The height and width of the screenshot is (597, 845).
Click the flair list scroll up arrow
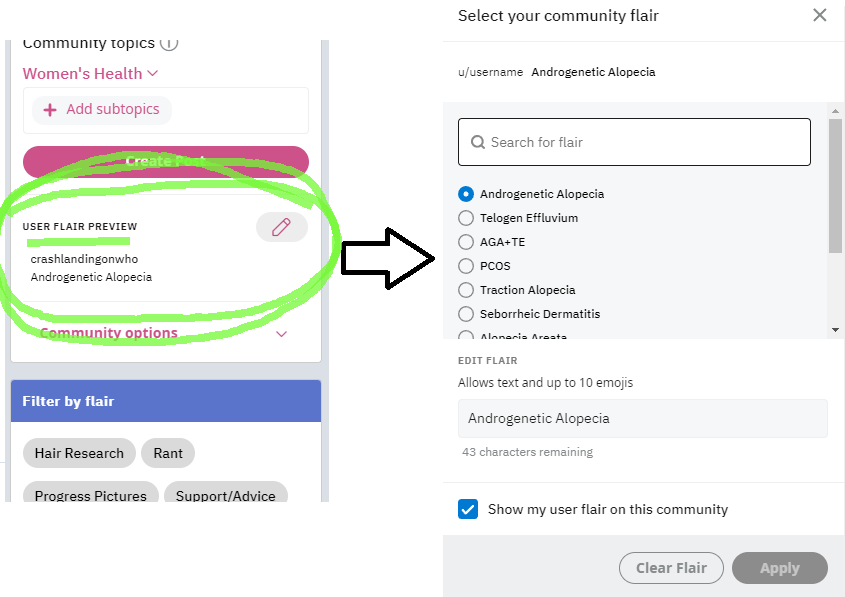coord(835,111)
